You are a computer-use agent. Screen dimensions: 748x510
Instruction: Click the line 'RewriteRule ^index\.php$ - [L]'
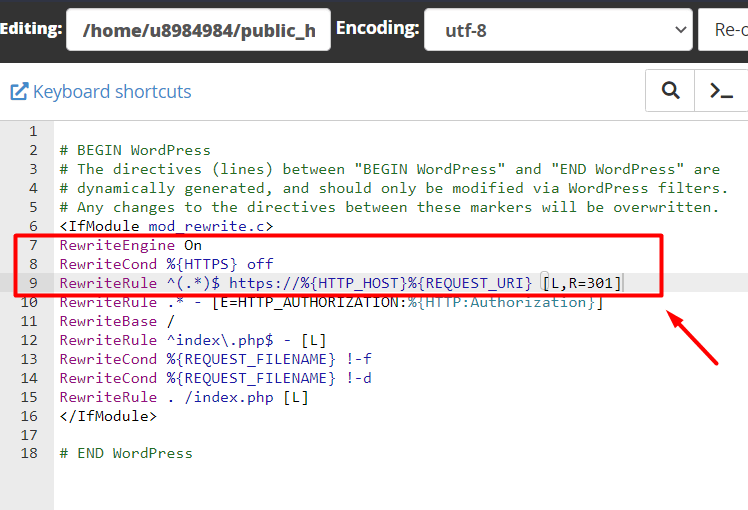coord(193,340)
